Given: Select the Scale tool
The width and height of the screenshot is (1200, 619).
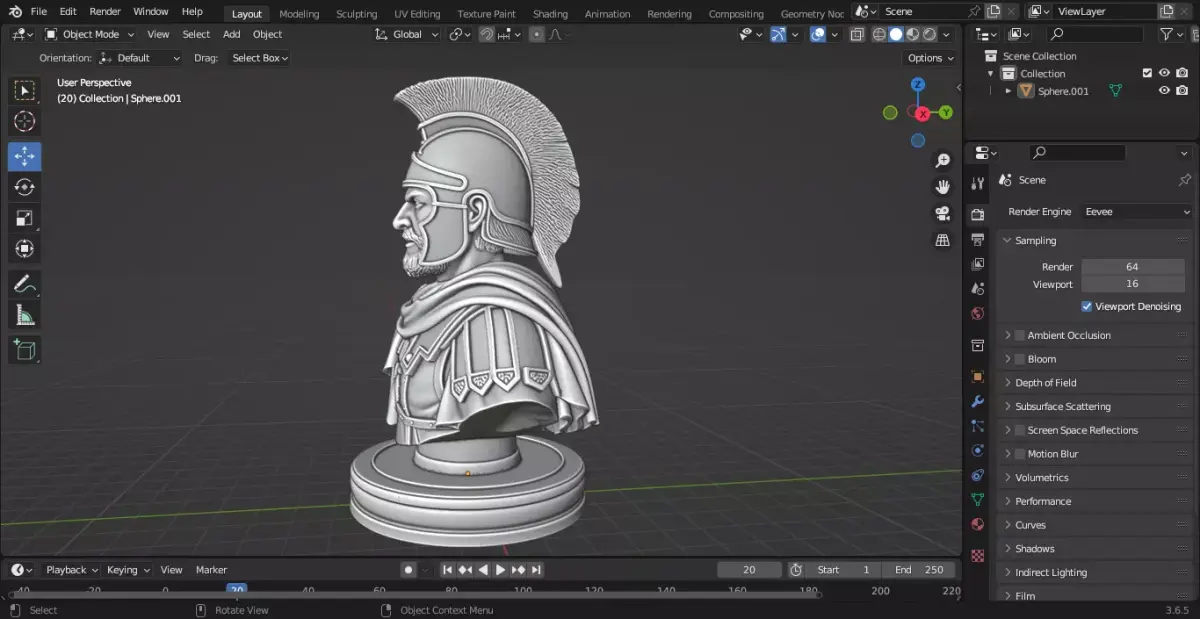Looking at the screenshot, I should tap(25, 218).
